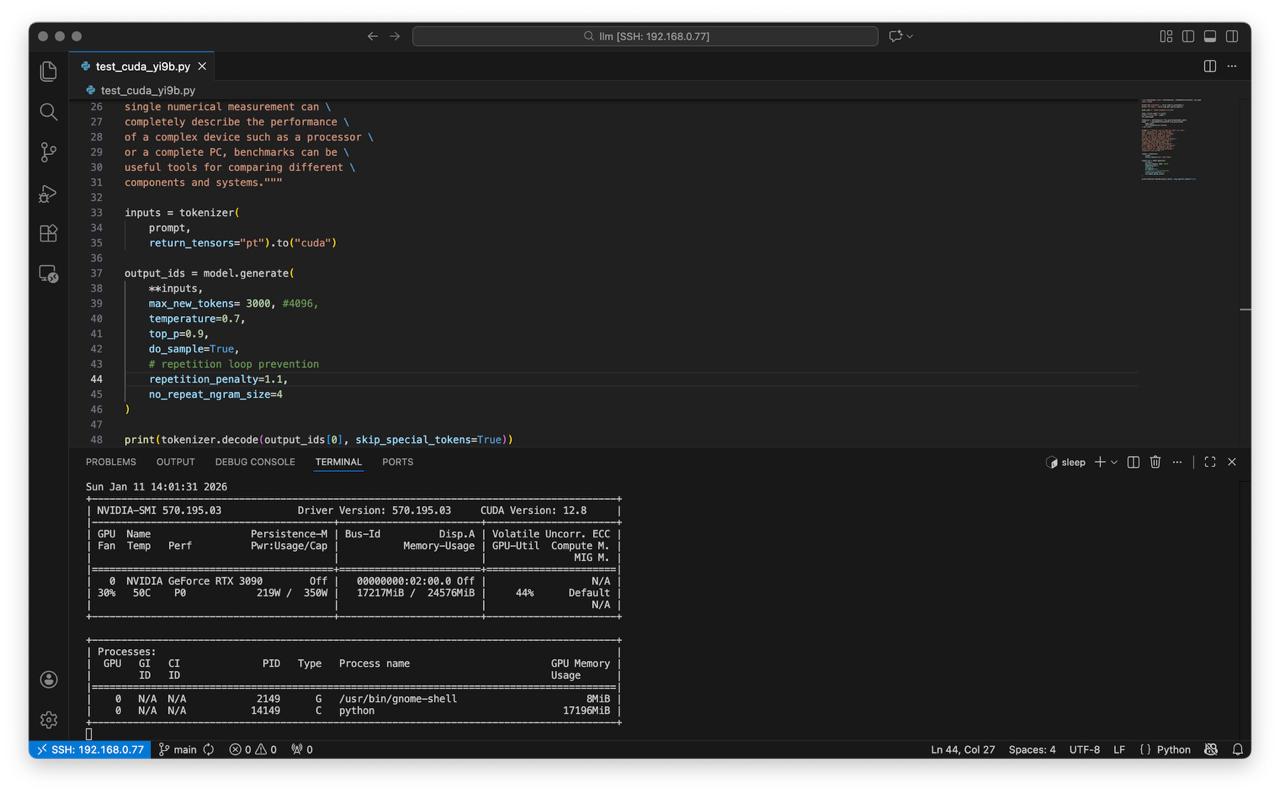
Task: Switch to the PROBLEMS panel tab
Action: [111, 462]
